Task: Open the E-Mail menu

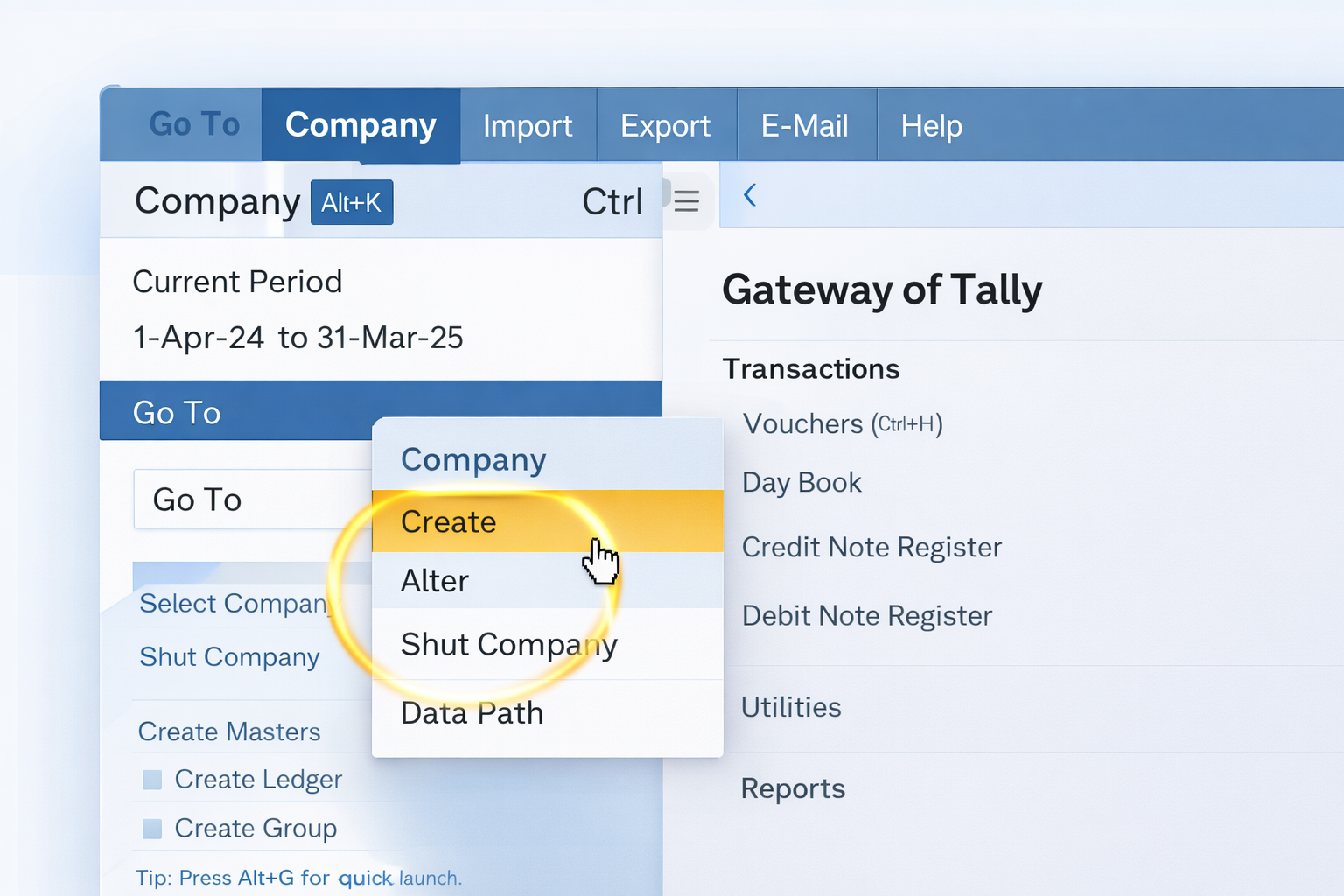Action: coord(804,126)
